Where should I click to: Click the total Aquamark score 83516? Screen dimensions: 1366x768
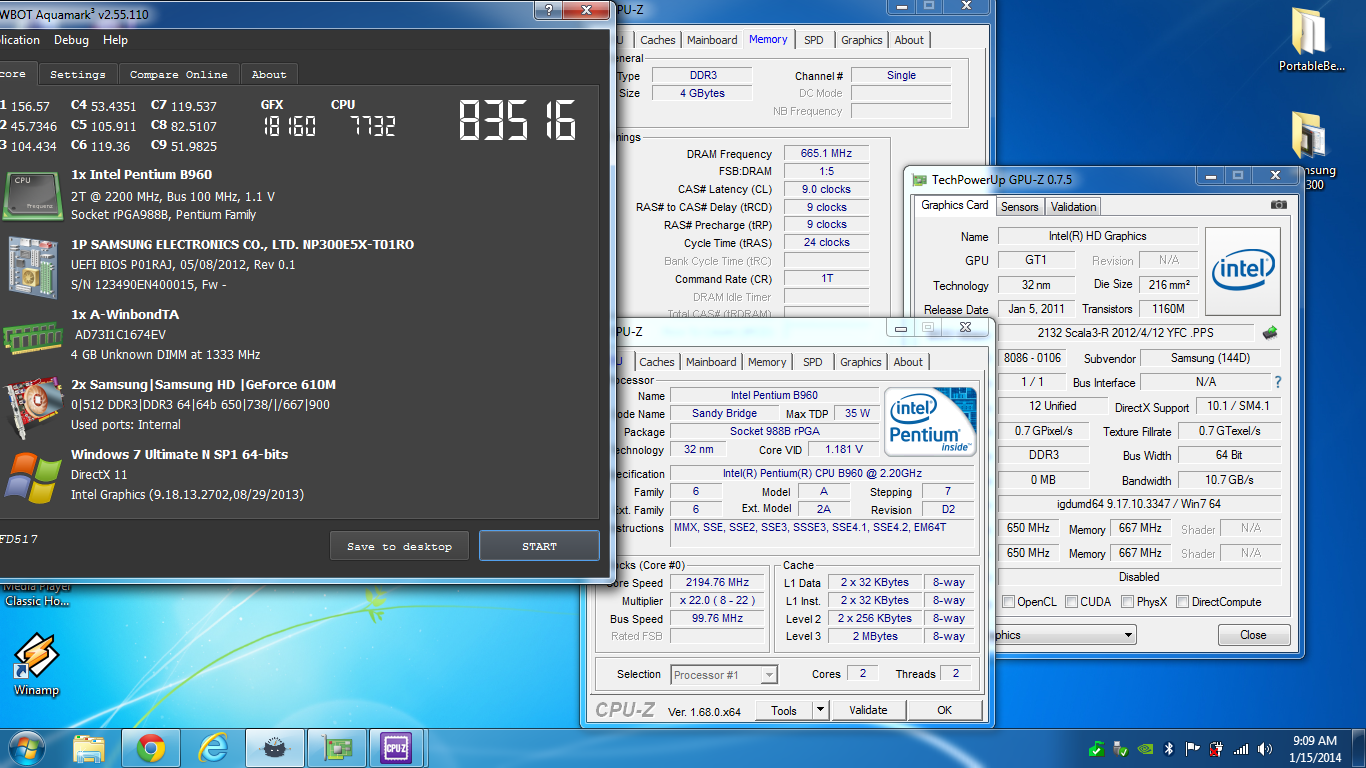click(x=517, y=121)
